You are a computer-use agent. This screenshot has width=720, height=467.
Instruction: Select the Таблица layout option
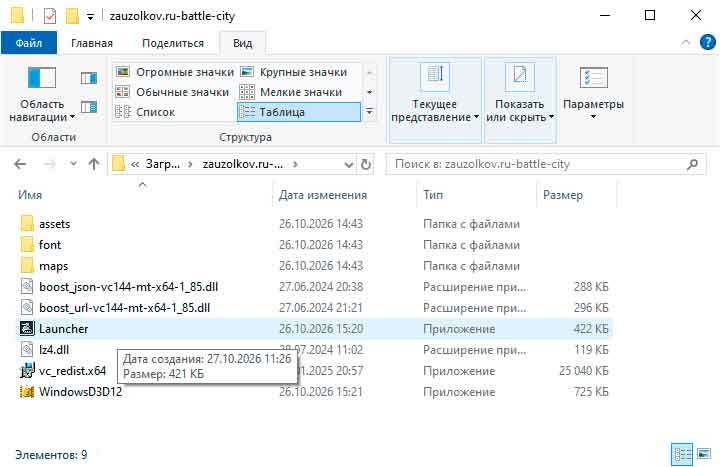click(x=298, y=112)
